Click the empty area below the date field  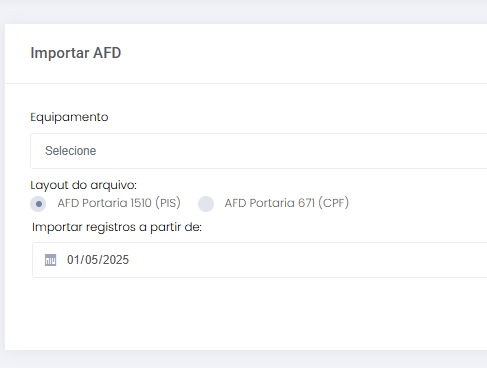point(246,313)
